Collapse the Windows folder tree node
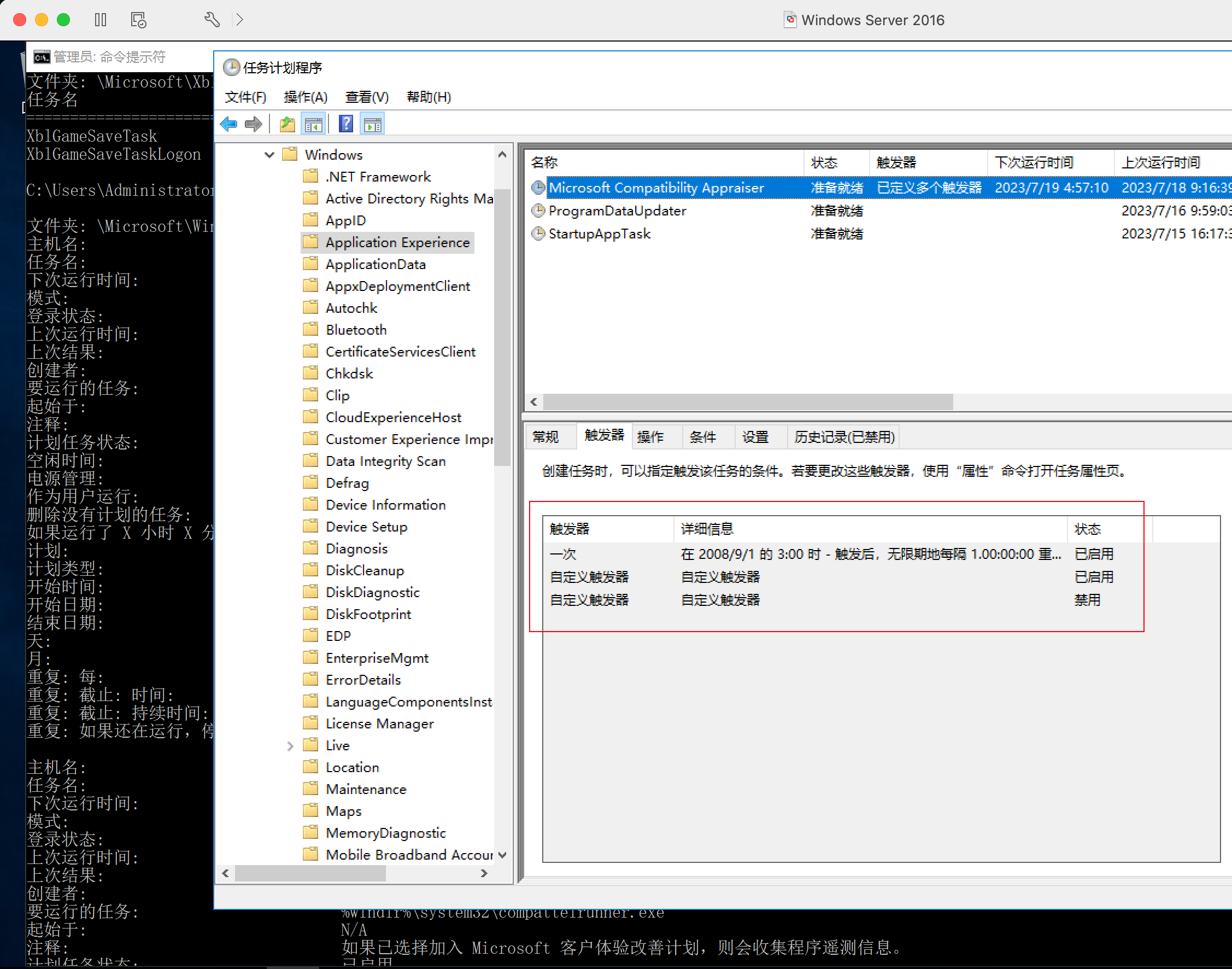The image size is (1232, 969). tap(269, 155)
